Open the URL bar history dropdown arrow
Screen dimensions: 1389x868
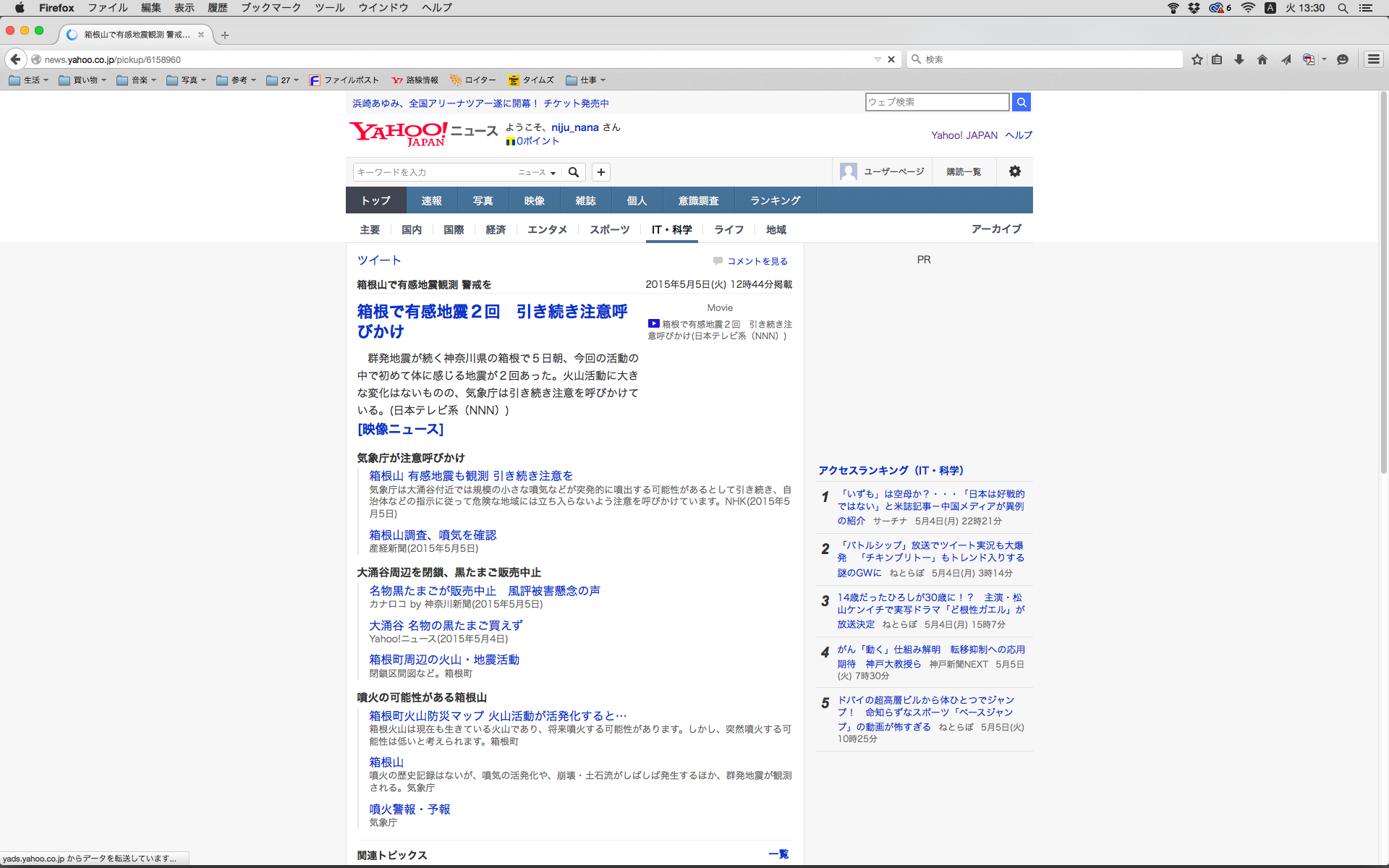(878, 59)
